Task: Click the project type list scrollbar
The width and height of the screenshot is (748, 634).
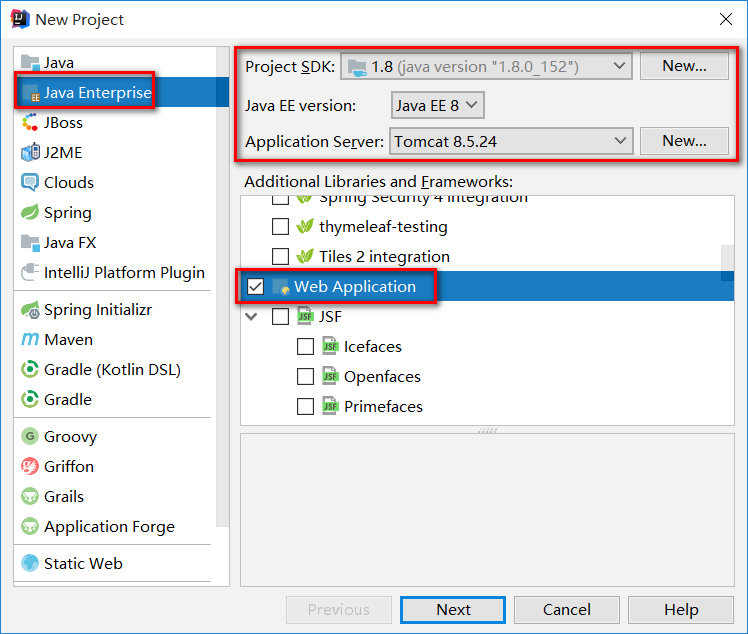Action: 222,286
